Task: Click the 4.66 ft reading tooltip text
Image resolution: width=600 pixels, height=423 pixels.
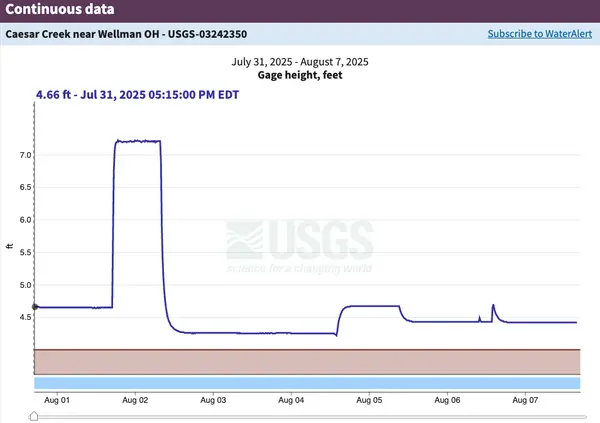Action: pyautogui.click(x=139, y=95)
